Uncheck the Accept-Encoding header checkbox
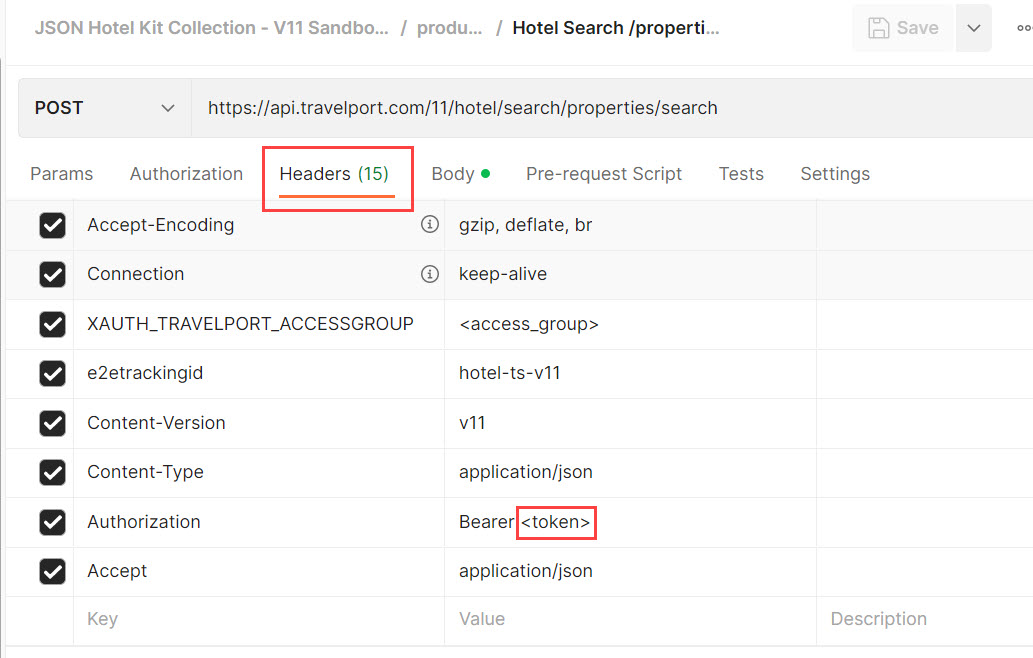This screenshot has height=658, width=1033. tap(52, 226)
